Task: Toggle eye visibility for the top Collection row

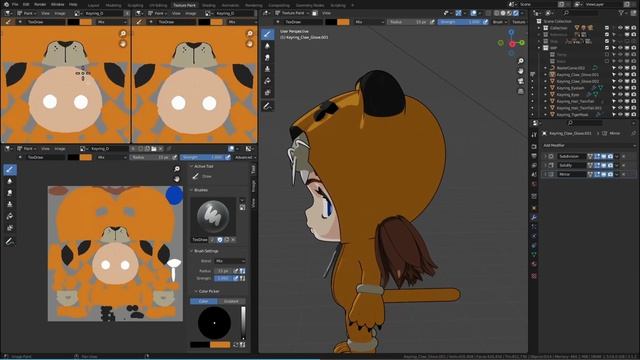Action: [620, 28]
